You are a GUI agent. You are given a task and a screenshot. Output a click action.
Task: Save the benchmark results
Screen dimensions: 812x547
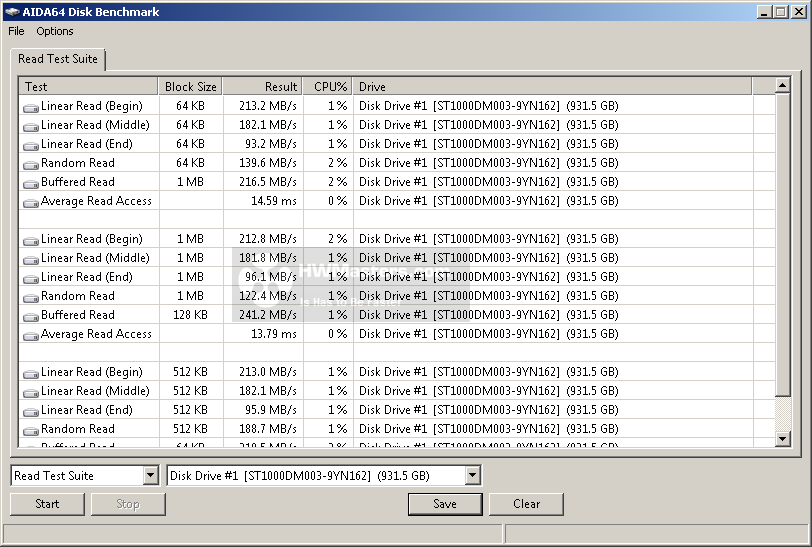[x=445, y=504]
